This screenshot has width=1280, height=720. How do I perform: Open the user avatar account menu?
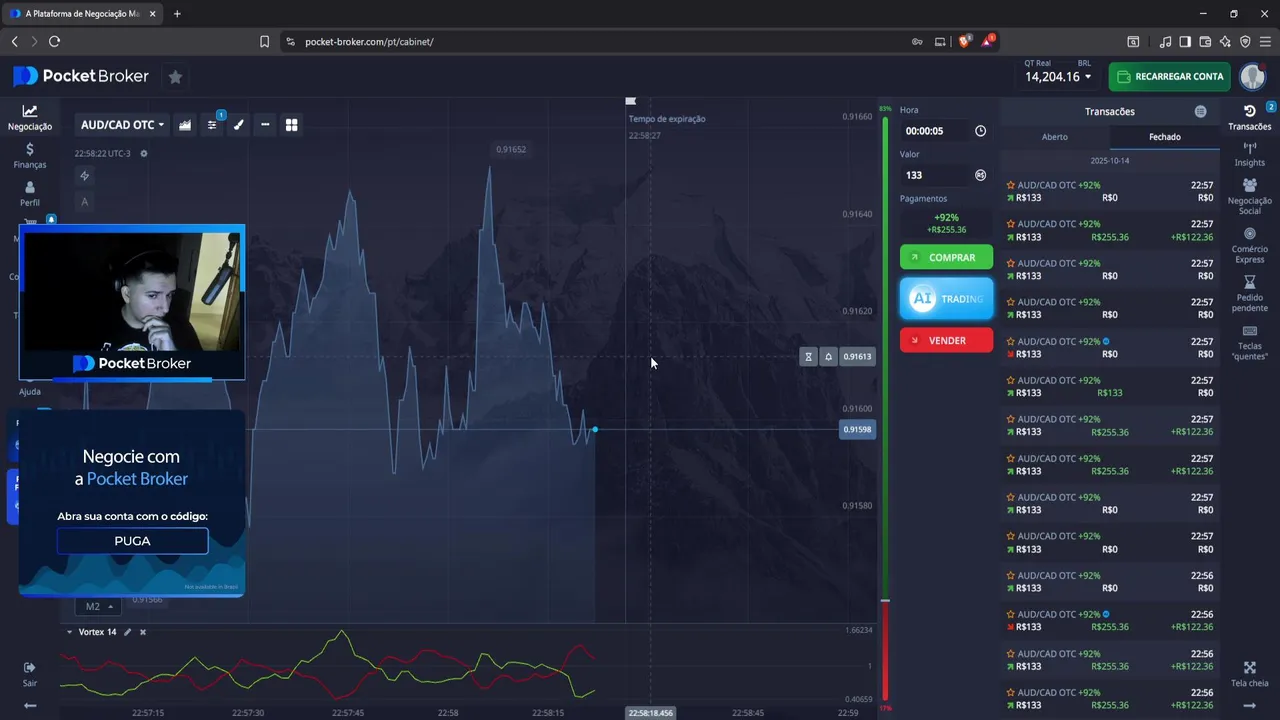(1253, 76)
